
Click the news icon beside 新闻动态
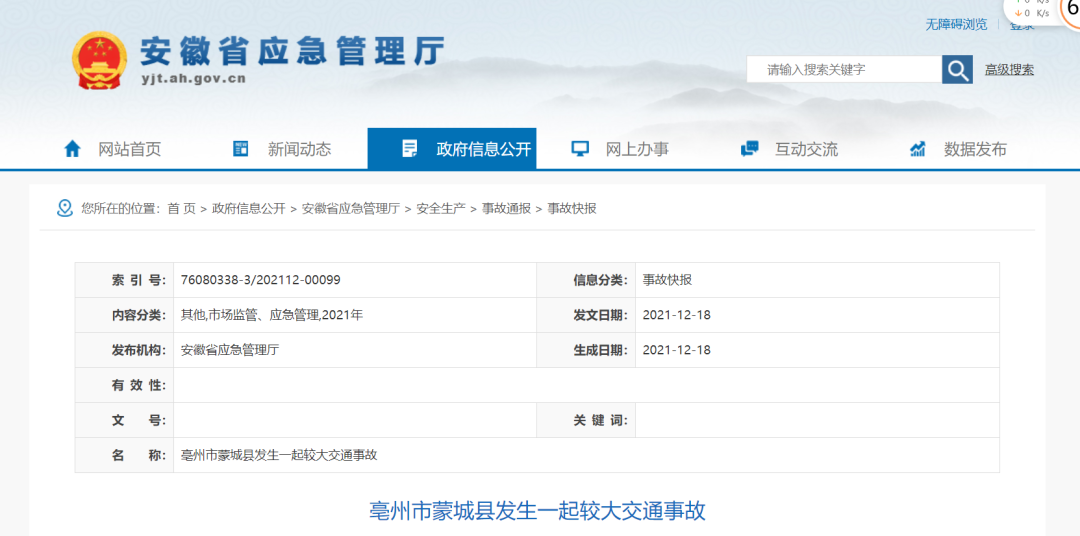pos(240,149)
